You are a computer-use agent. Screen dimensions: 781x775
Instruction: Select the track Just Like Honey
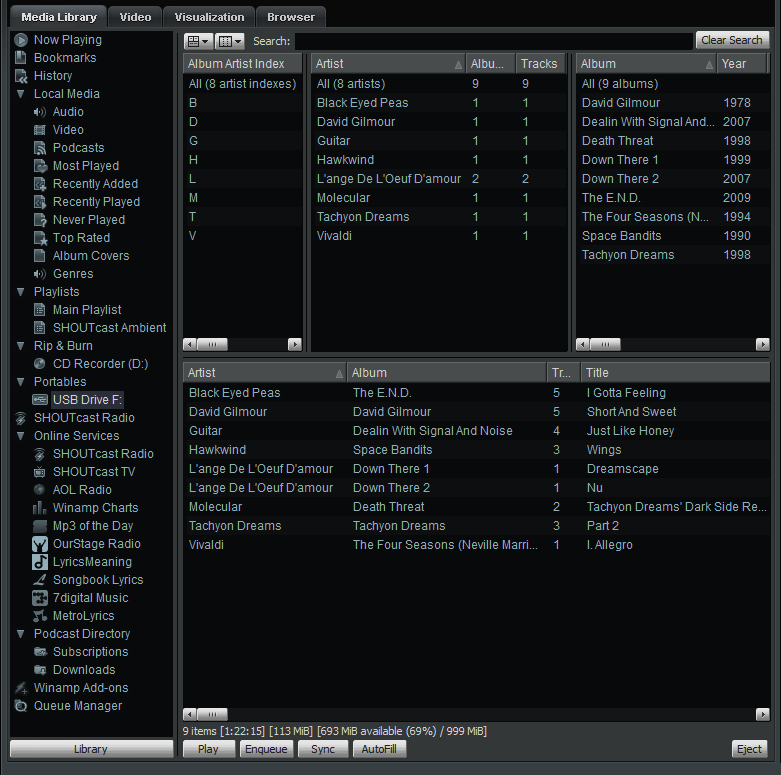[x=476, y=431]
